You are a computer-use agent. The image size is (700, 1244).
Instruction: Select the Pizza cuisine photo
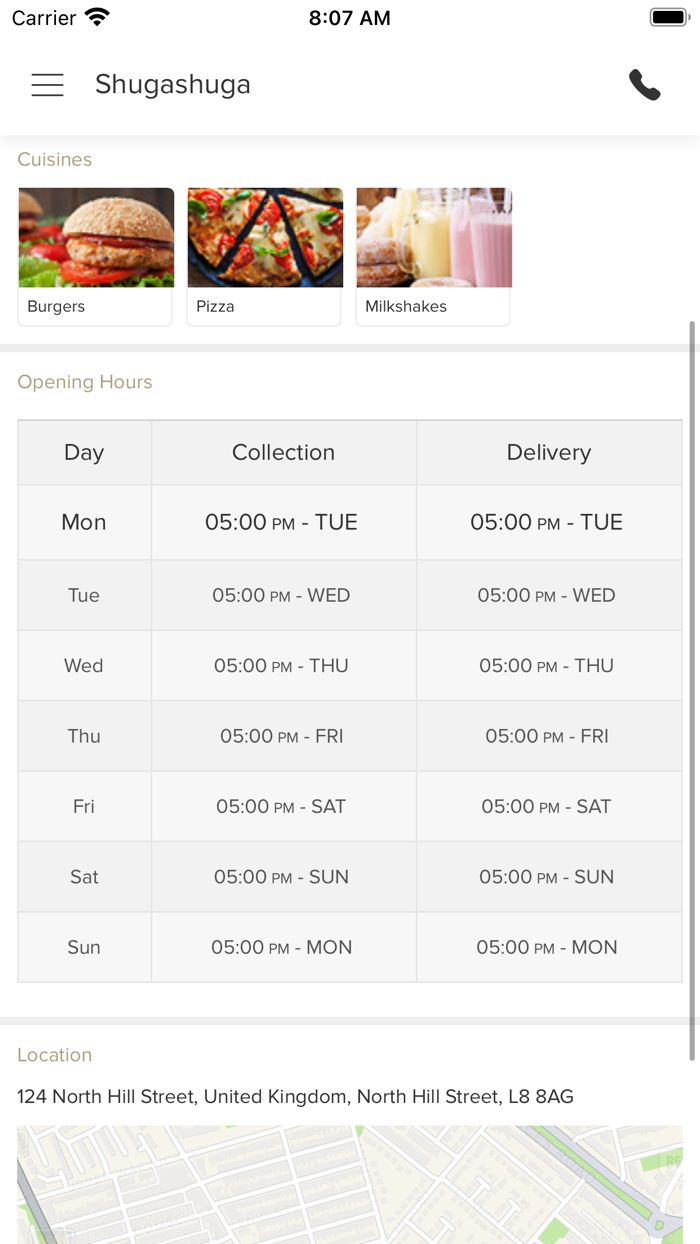tap(265, 238)
